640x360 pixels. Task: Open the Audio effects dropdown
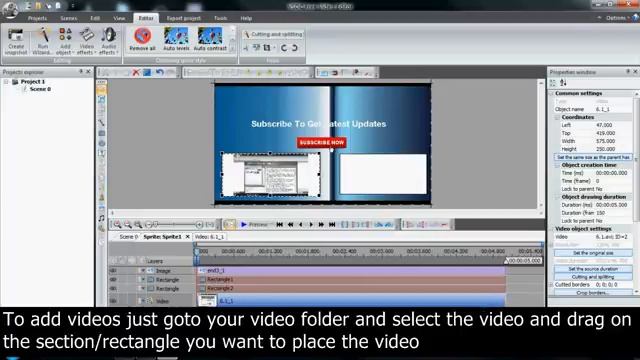(x=109, y=41)
